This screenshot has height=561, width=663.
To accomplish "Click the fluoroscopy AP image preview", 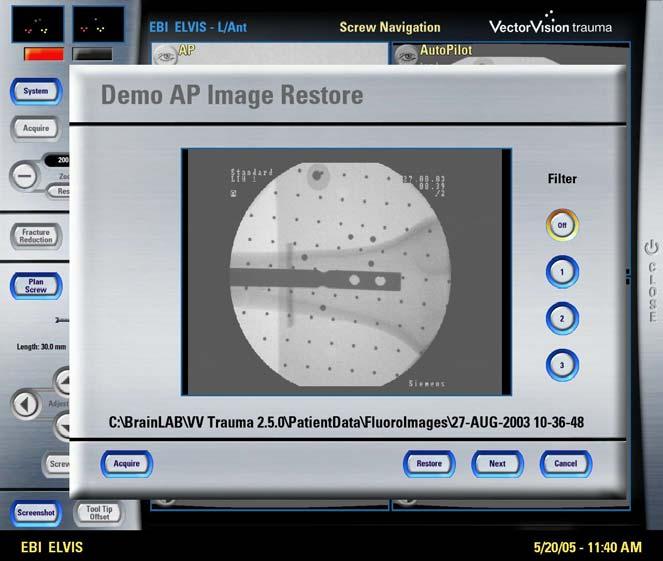I will (x=346, y=272).
